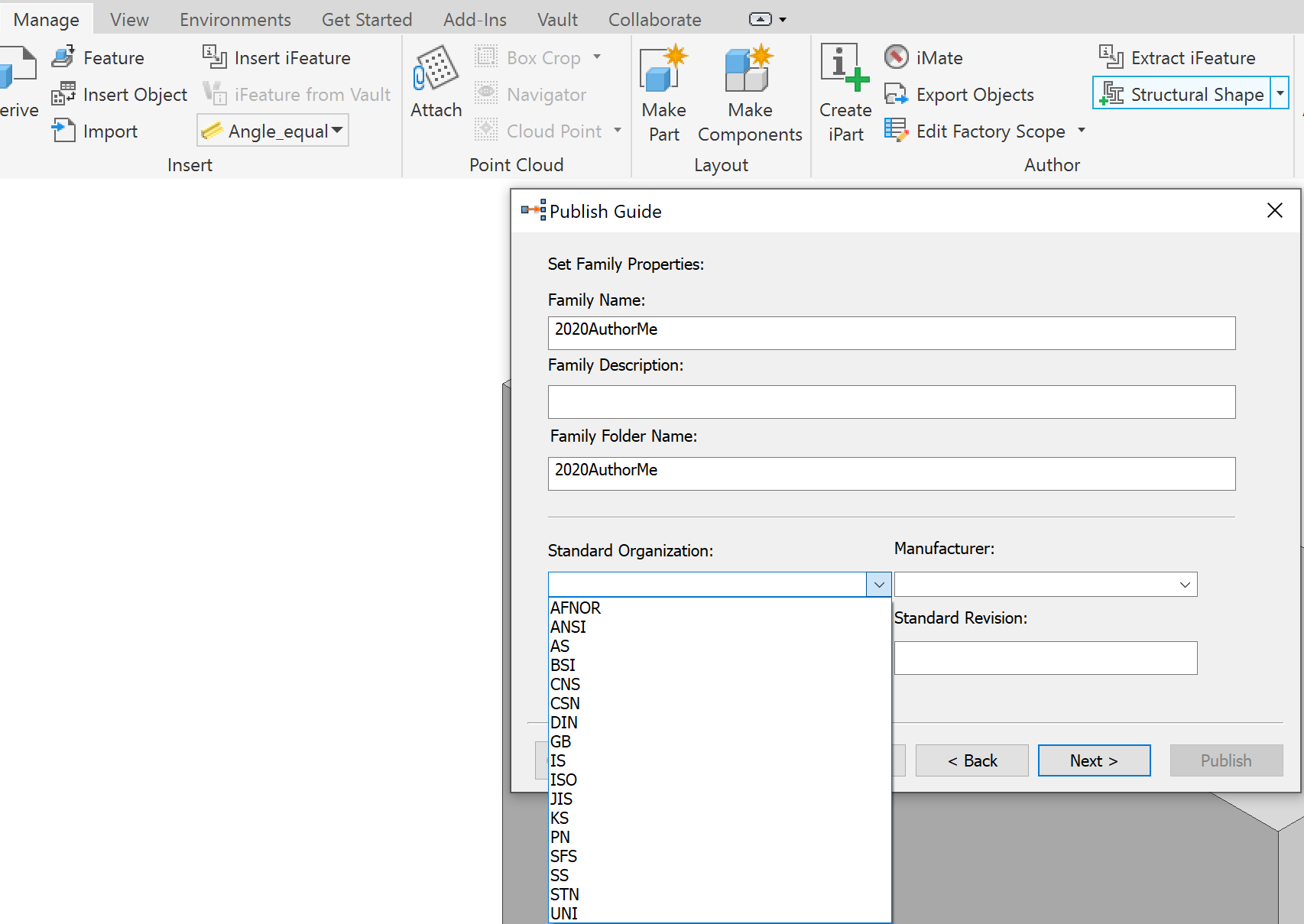Expand the Box Crop dropdown arrow

coord(597,57)
